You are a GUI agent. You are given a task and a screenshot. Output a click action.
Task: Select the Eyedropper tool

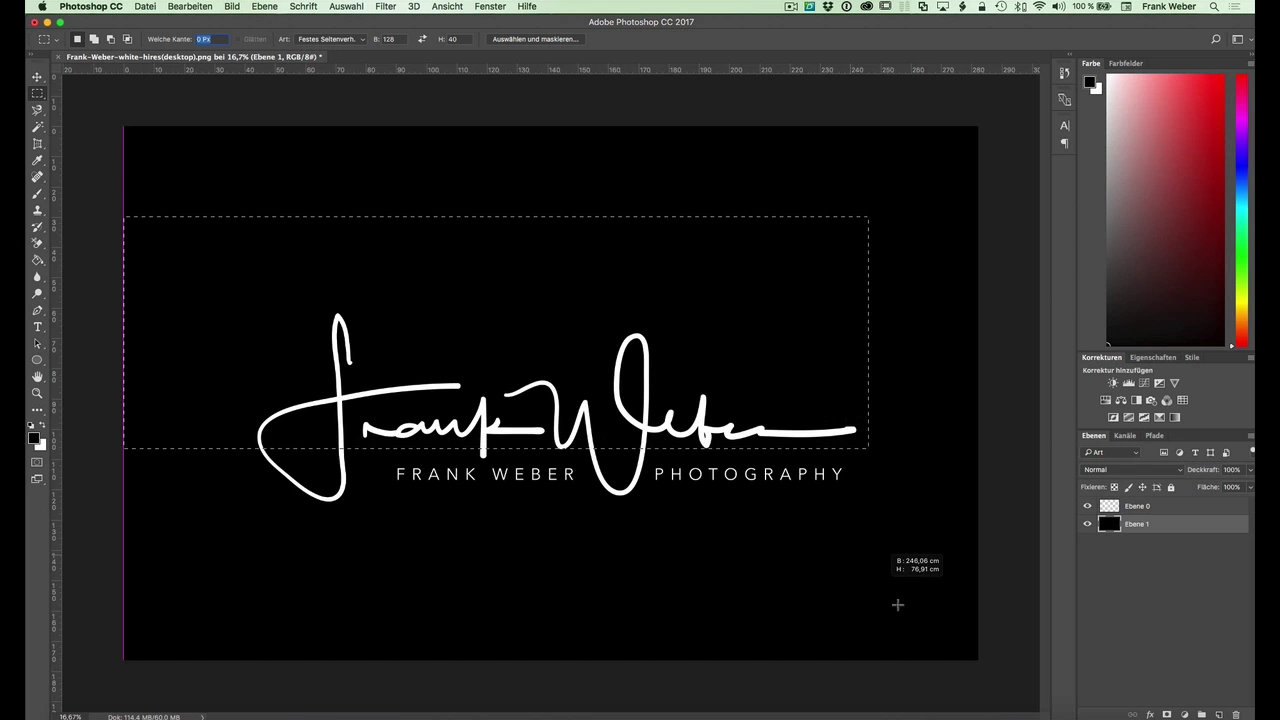coord(37,160)
